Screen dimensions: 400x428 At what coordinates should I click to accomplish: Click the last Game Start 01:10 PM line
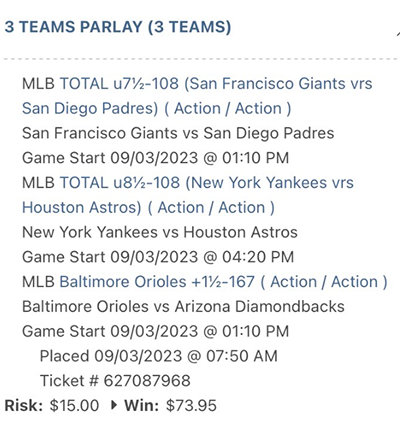point(155,331)
